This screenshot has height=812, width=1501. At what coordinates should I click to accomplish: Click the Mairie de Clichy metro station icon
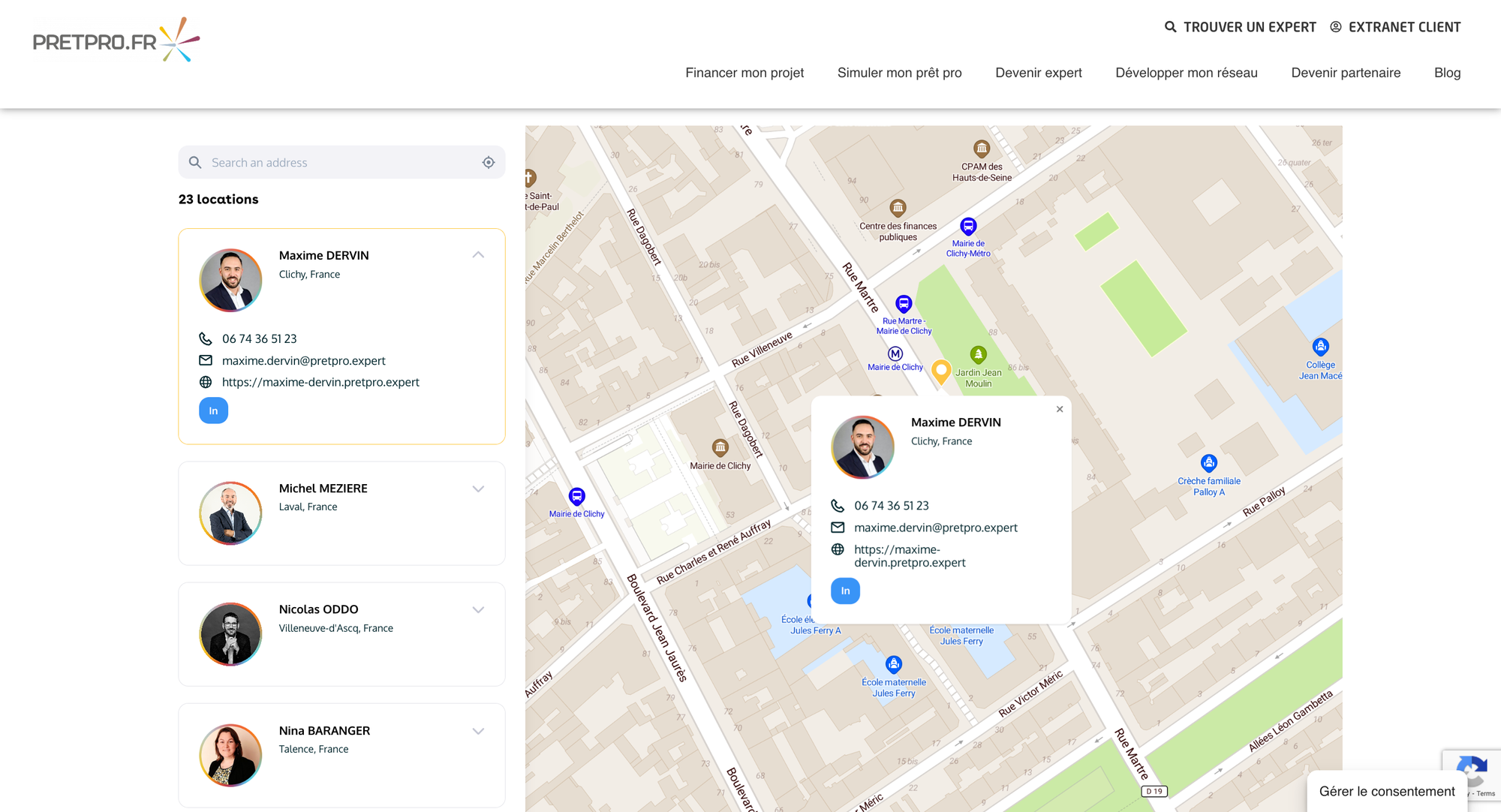pyautogui.click(x=895, y=353)
